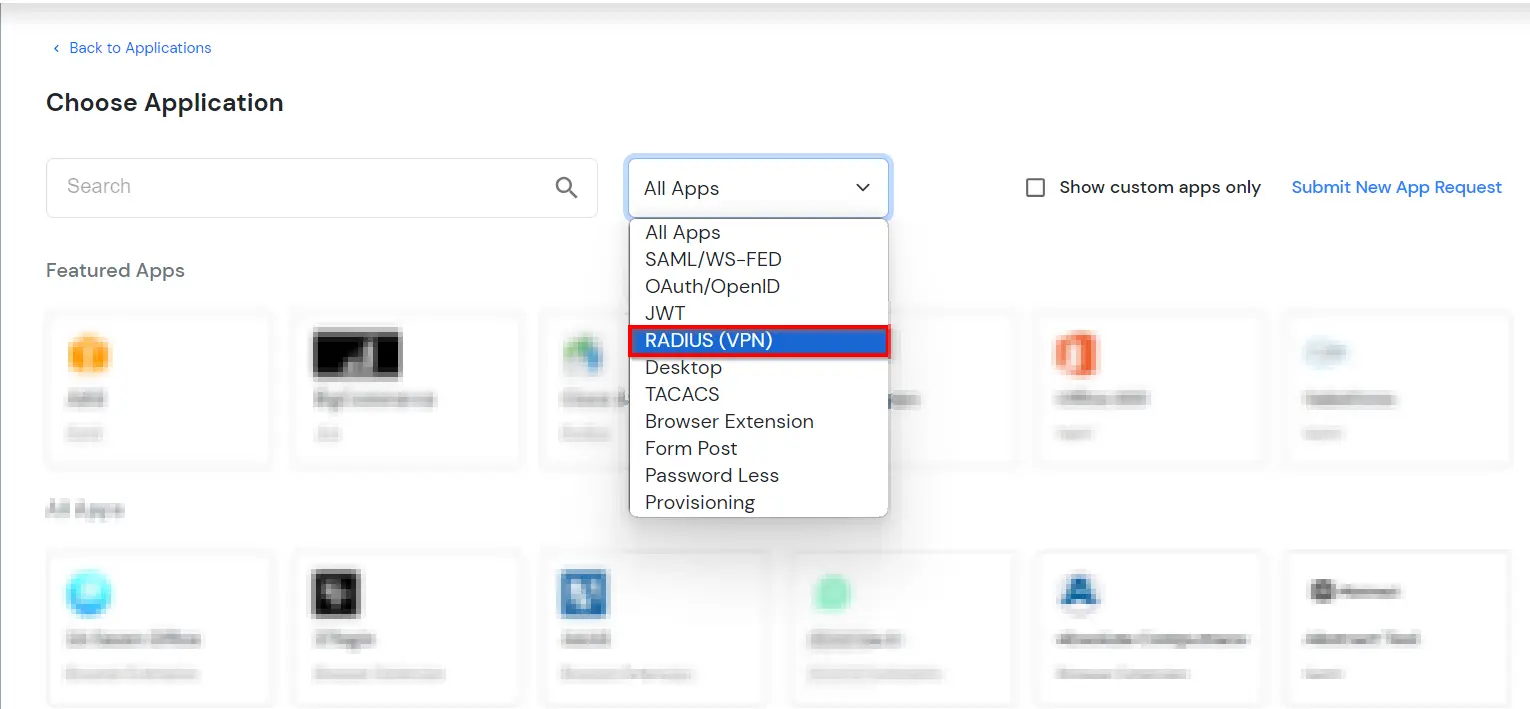Viewport: 1530px width, 709px height.
Task: Select the RADIUS (VPN) menu option
Action: coord(707,340)
